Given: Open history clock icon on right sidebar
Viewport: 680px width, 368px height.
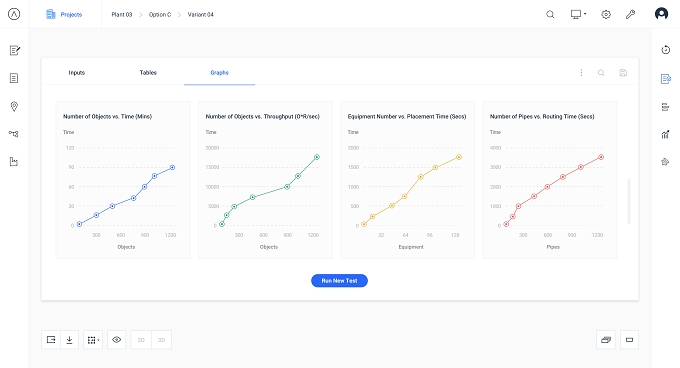Looking at the screenshot, I should tap(666, 50).
